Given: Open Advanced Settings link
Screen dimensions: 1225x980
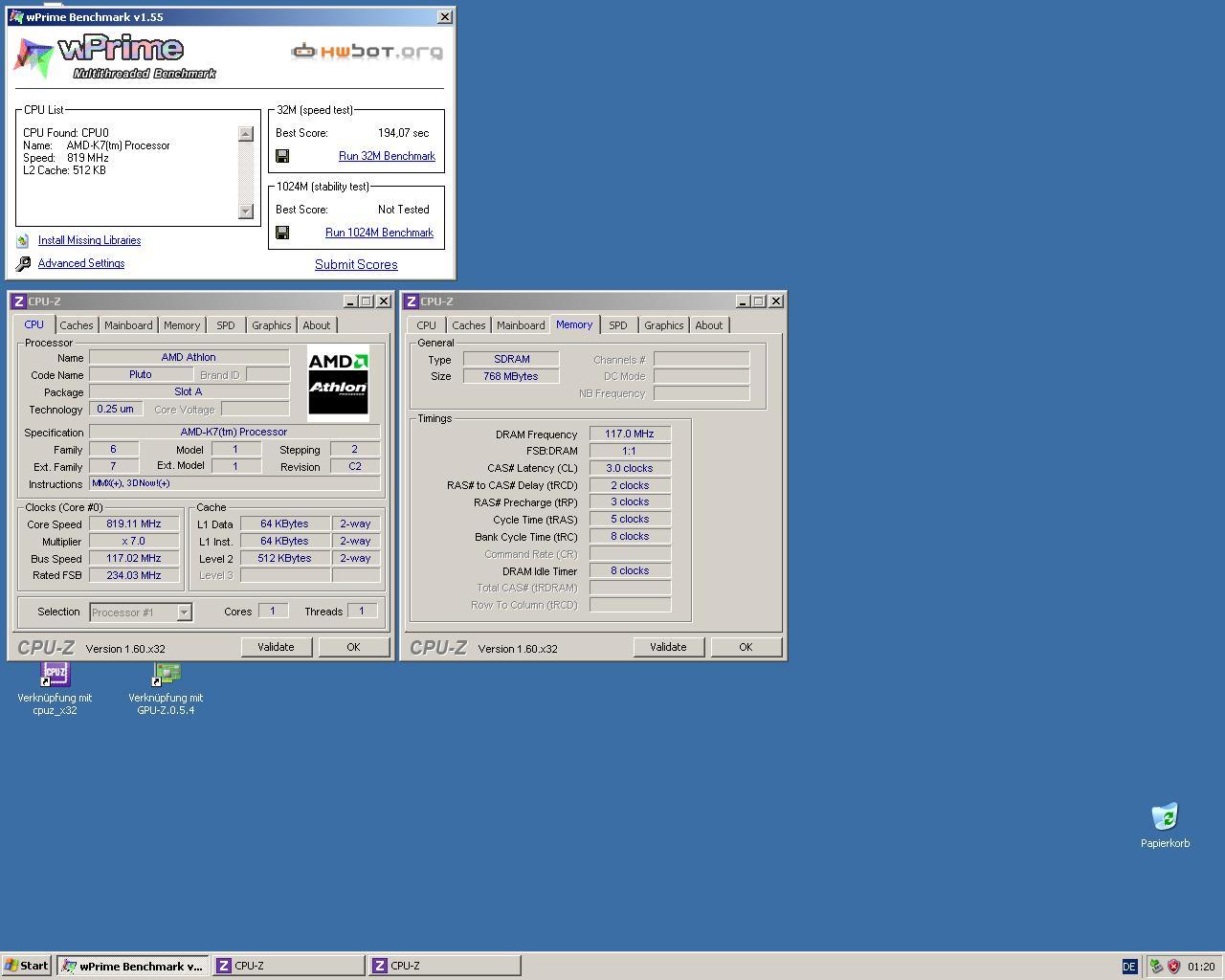Looking at the screenshot, I should (81, 263).
